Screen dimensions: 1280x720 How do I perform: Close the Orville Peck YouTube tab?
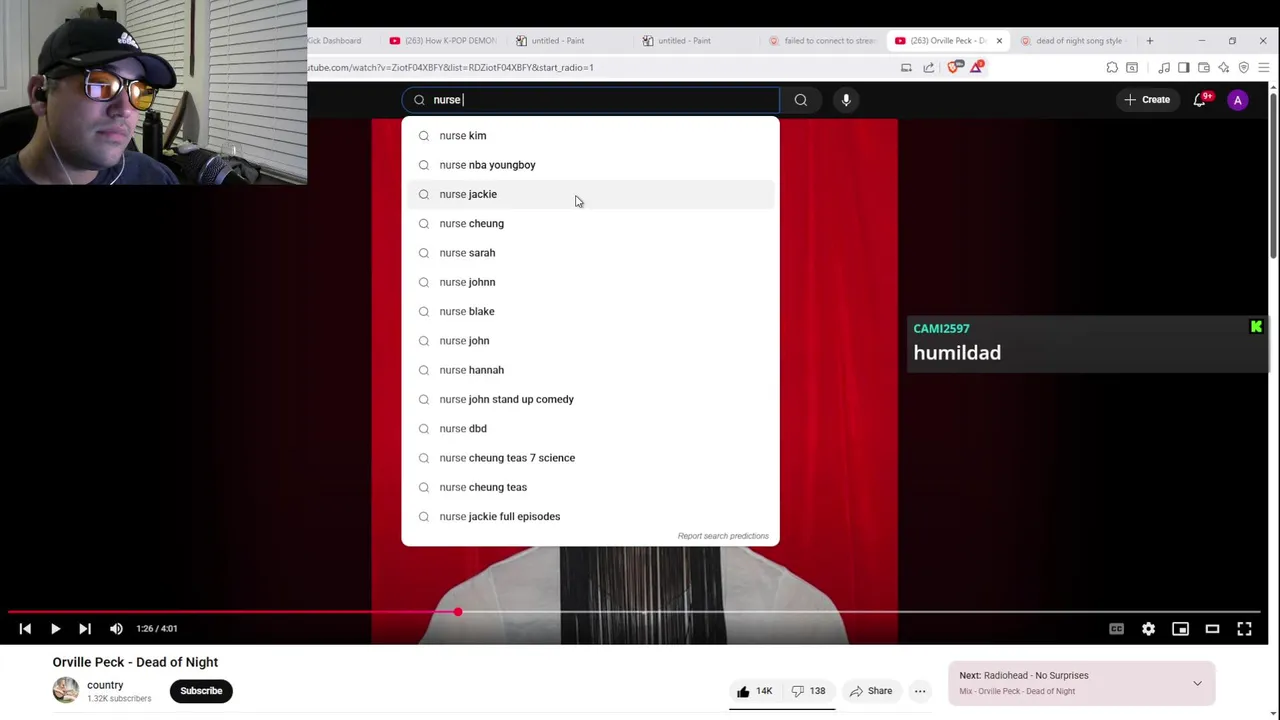coord(999,41)
